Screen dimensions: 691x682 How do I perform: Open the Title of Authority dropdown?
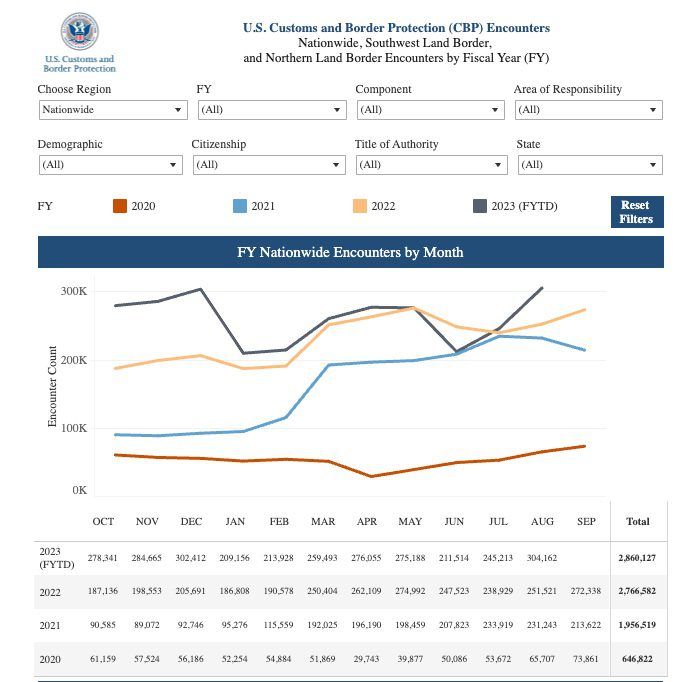click(x=430, y=165)
